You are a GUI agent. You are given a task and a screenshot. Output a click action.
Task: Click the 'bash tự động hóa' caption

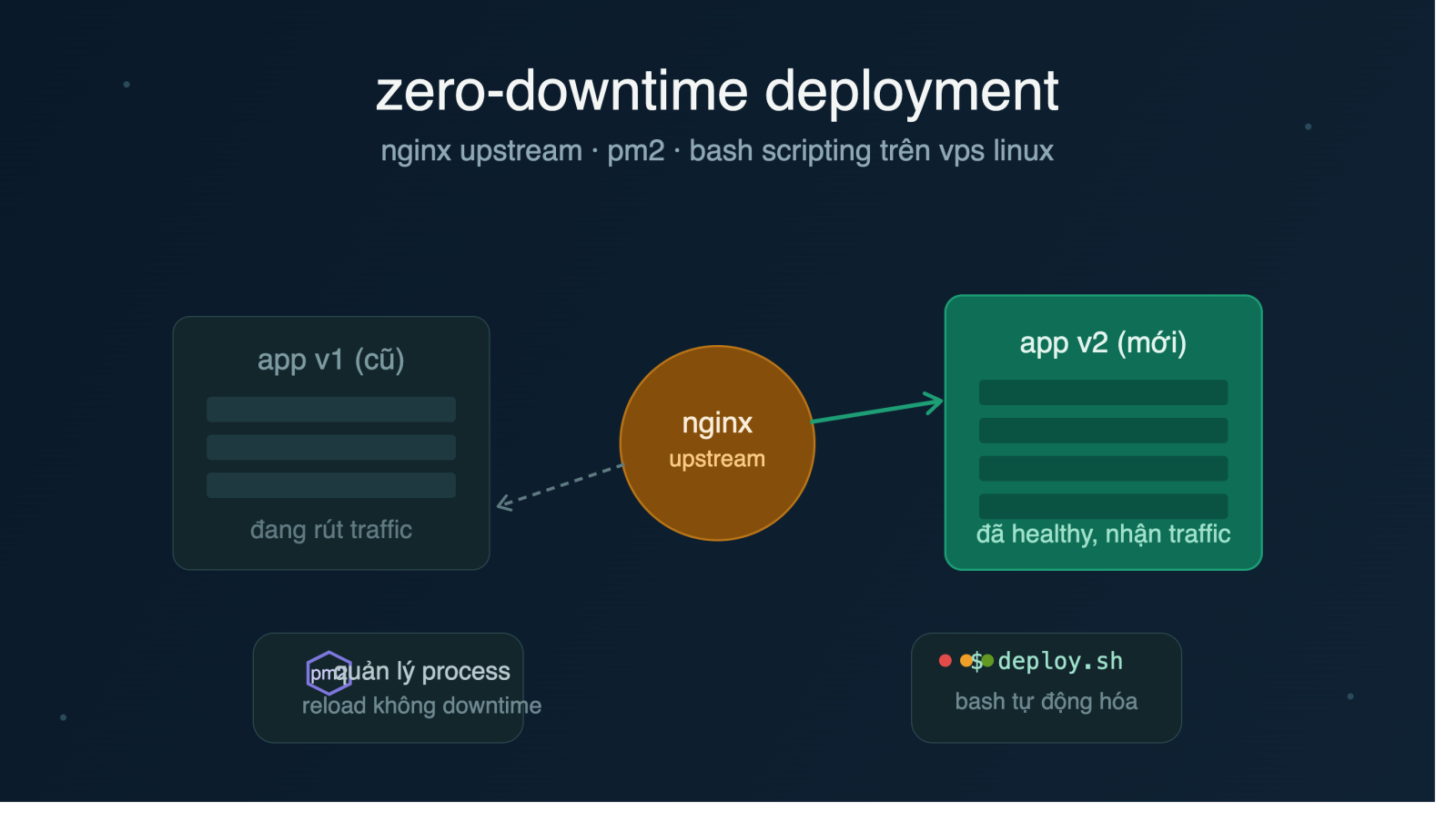tap(1046, 701)
